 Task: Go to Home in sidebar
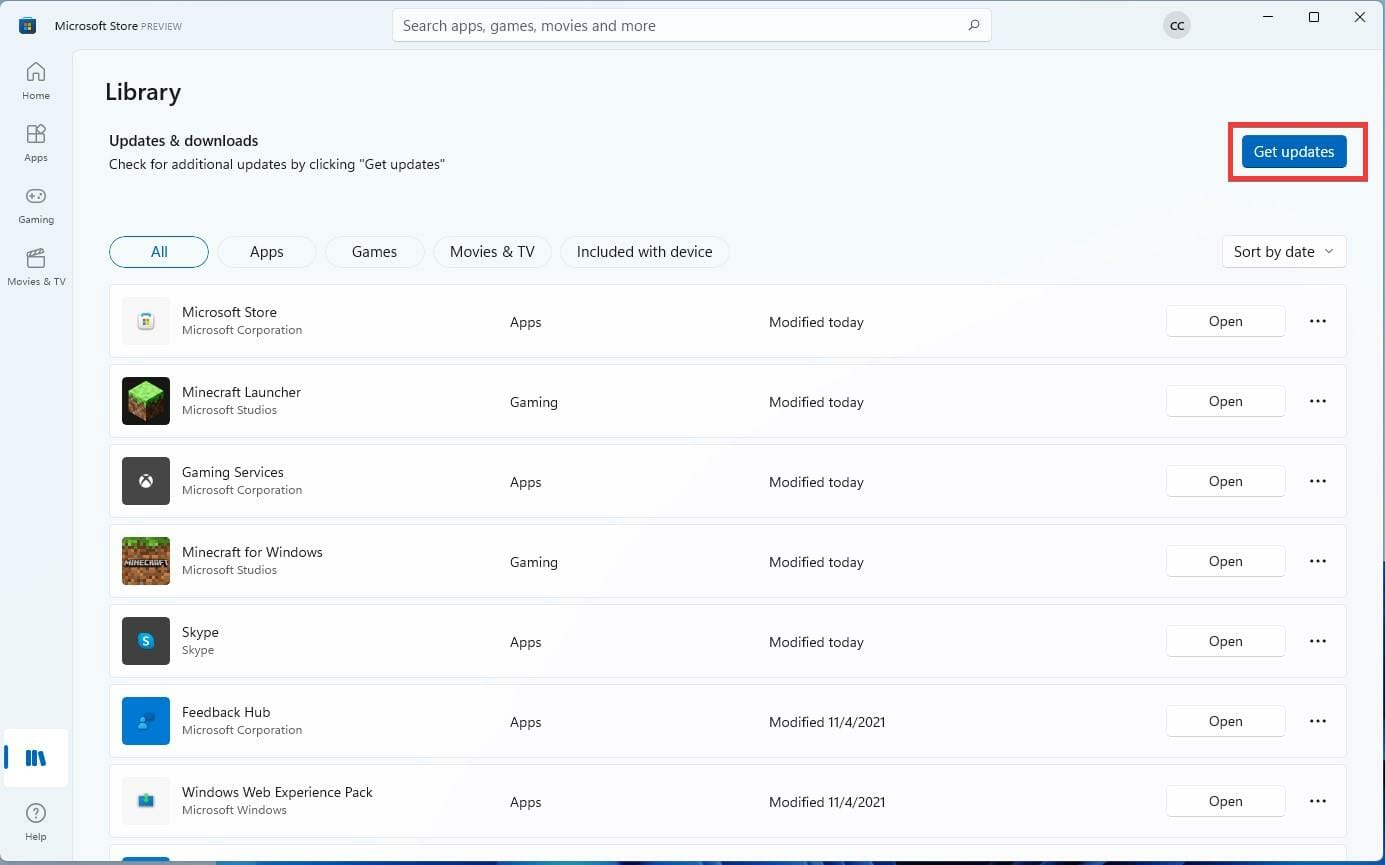(36, 81)
